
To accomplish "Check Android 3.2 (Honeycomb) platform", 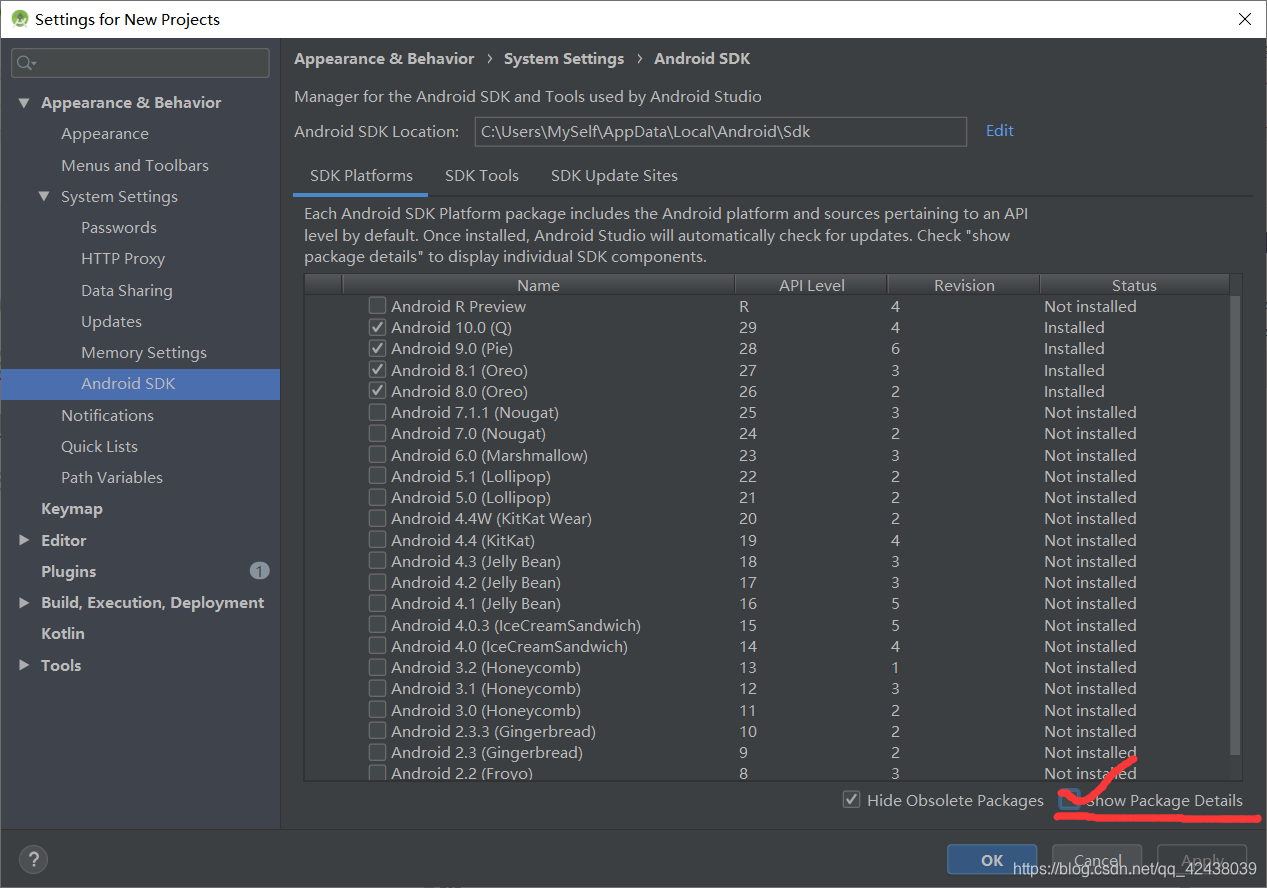I will [377, 667].
